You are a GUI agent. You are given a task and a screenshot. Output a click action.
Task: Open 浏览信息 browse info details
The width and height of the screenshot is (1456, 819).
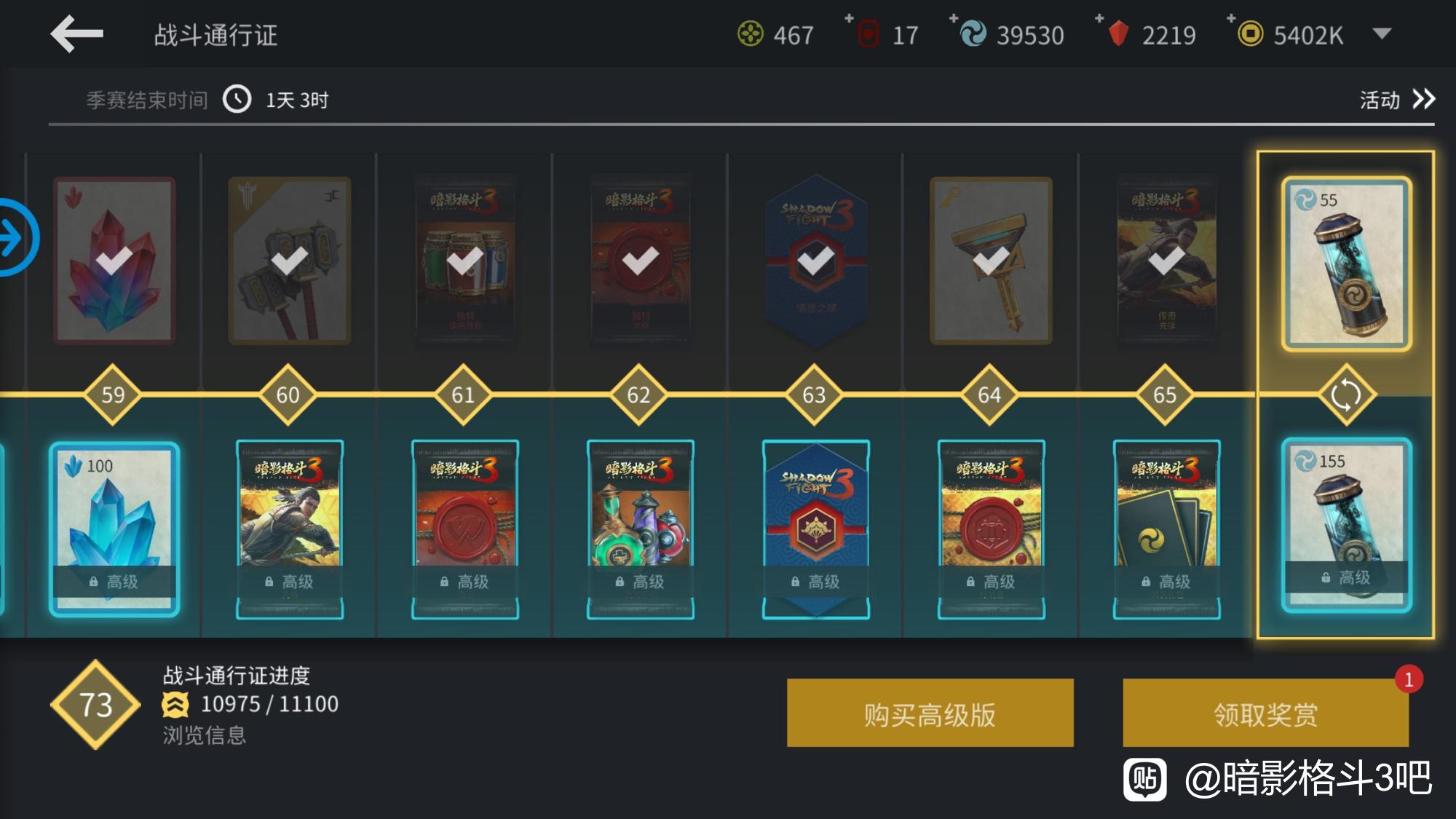[205, 735]
